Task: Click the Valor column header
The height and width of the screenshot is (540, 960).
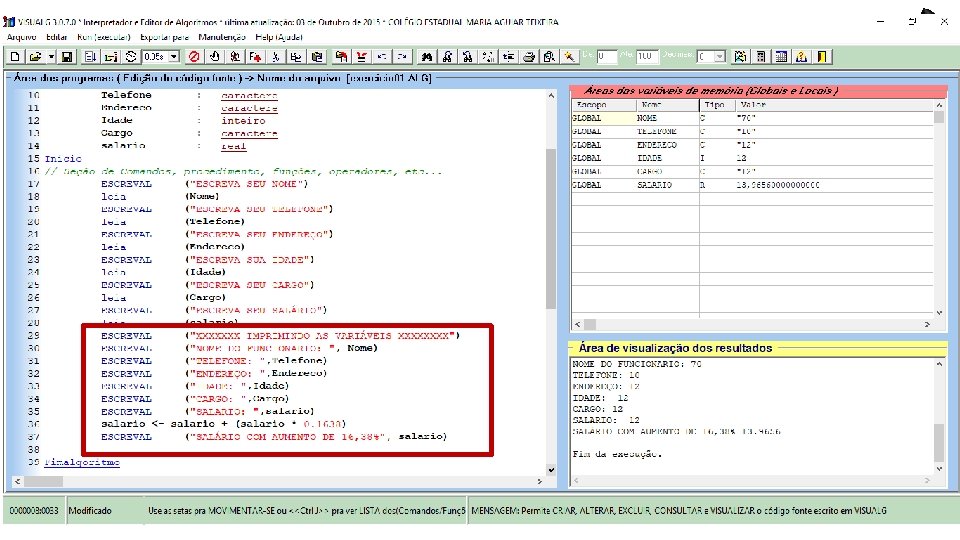Action: (834, 105)
